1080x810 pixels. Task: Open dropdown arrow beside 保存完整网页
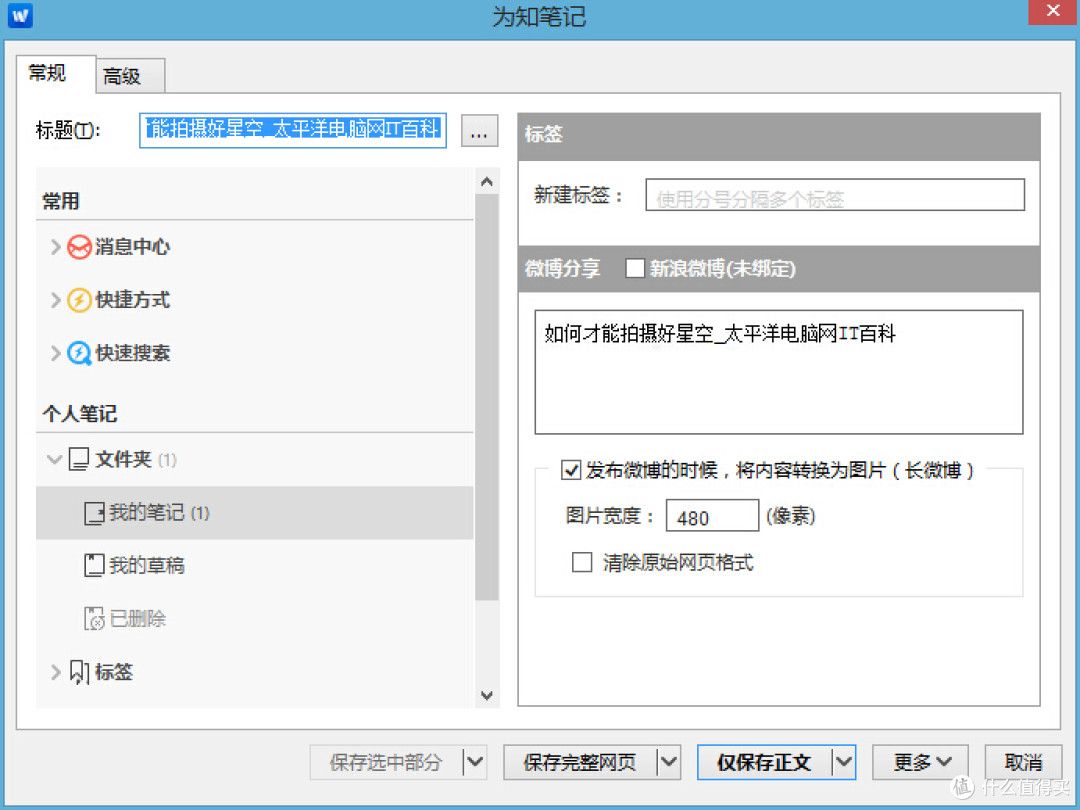click(x=668, y=762)
